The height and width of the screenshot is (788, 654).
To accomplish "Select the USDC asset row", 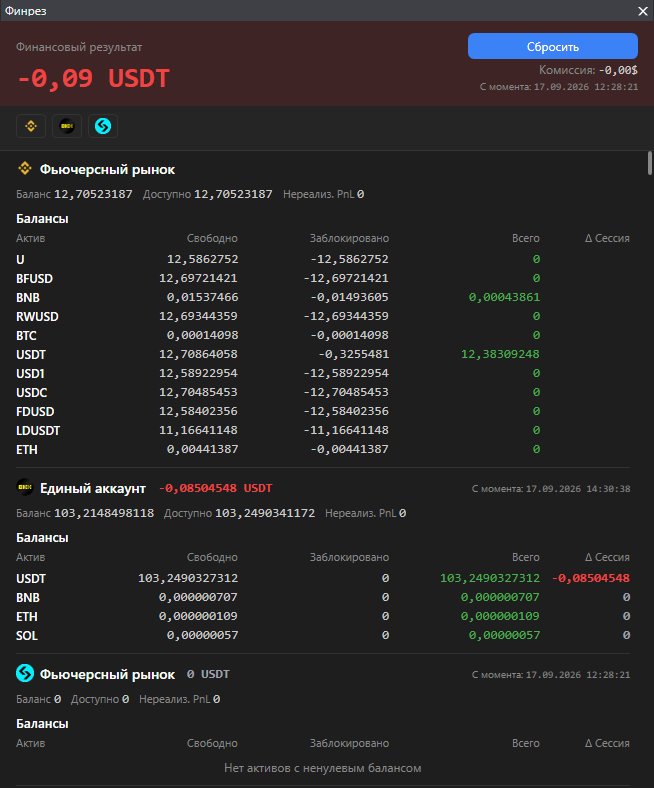I will pos(323,392).
